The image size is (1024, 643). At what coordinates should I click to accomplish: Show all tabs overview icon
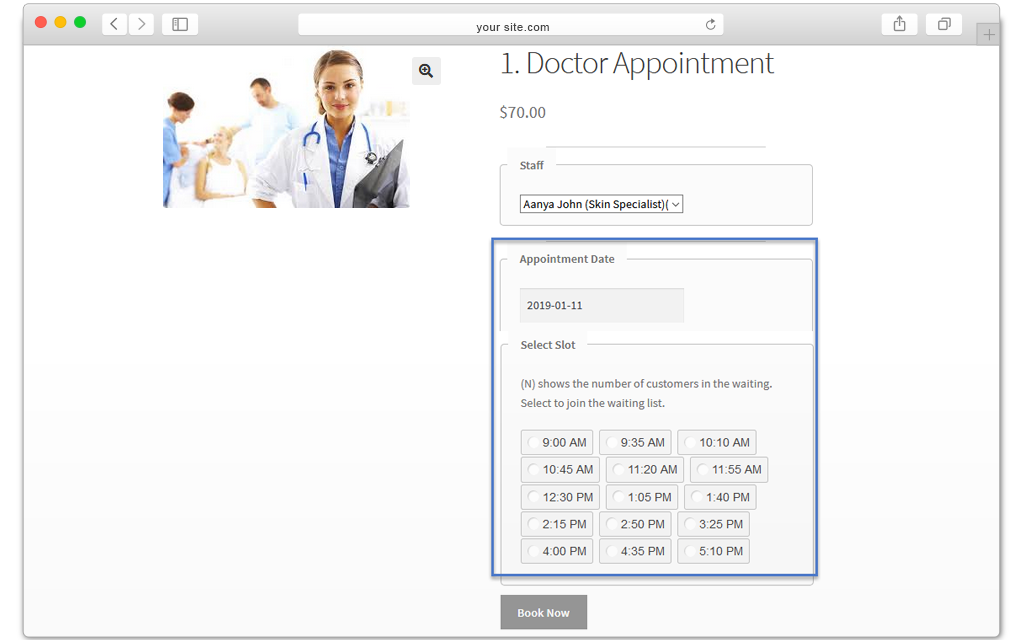tap(944, 24)
